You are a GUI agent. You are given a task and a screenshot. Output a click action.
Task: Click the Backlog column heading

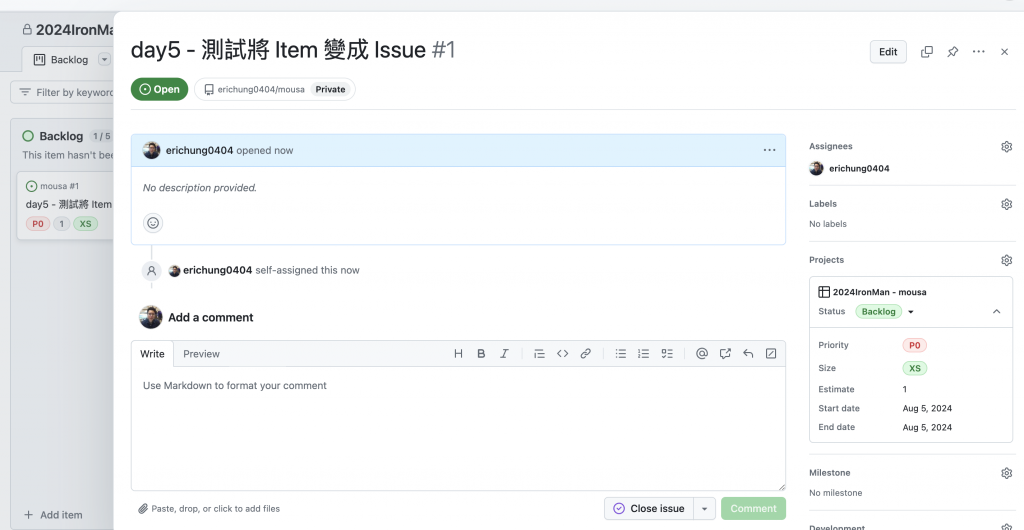pos(61,136)
